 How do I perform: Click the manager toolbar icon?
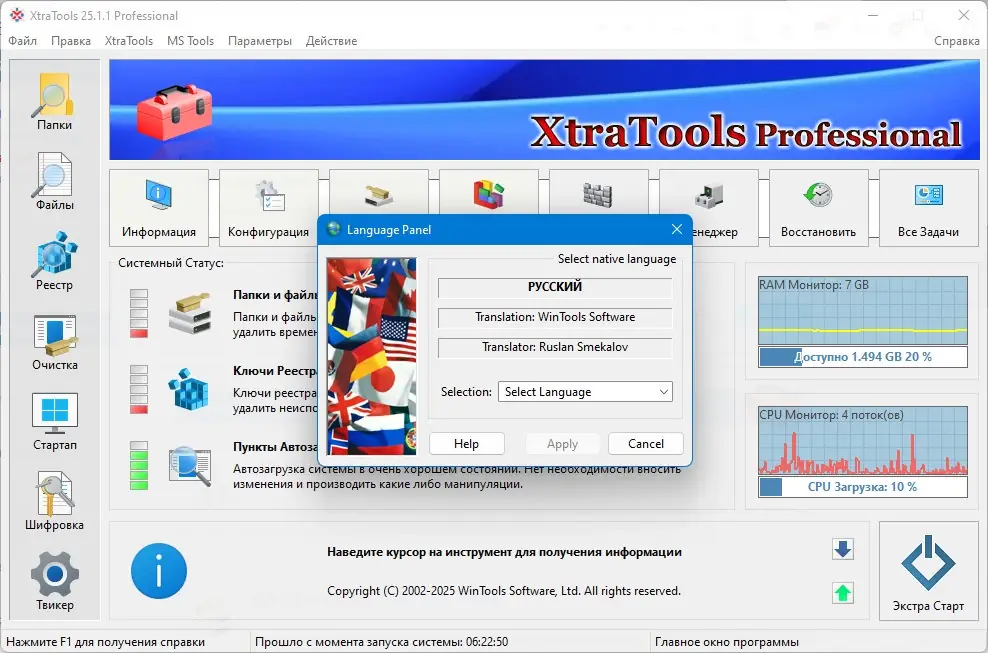coord(708,195)
